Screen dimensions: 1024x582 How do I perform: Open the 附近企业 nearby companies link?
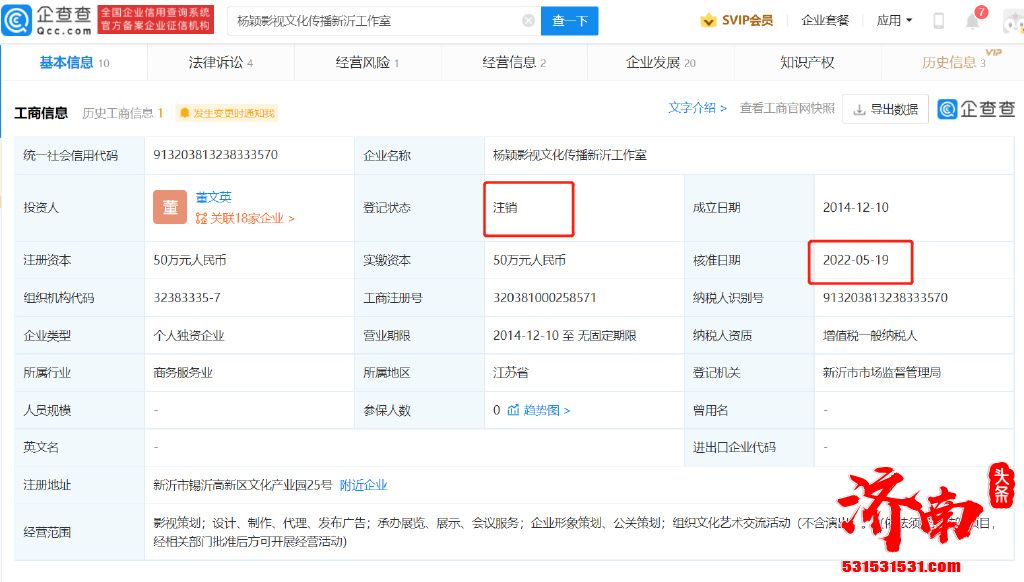point(363,485)
